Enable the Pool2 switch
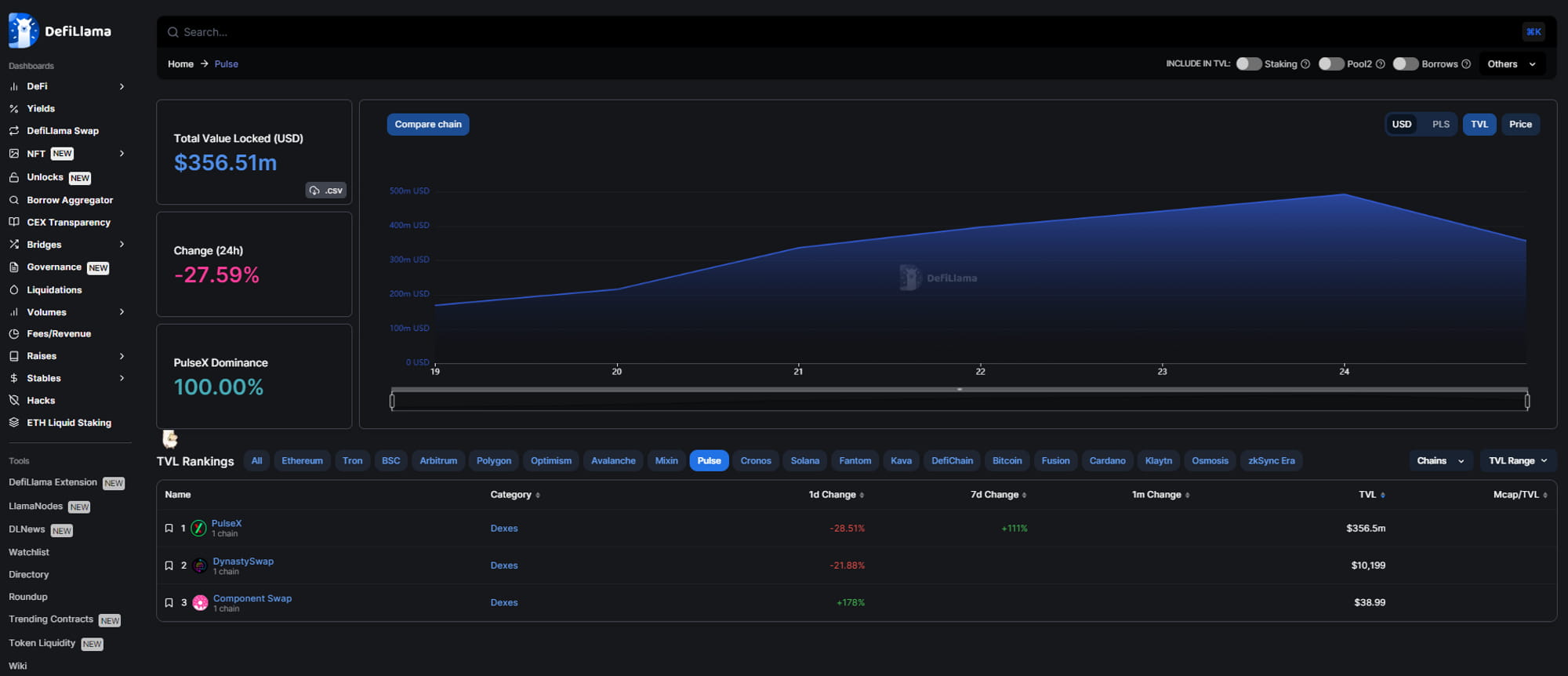The width and height of the screenshot is (1568, 676). (x=1331, y=64)
